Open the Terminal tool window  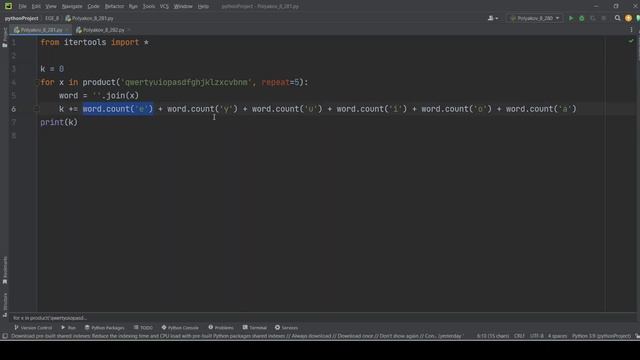pyautogui.click(x=255, y=328)
